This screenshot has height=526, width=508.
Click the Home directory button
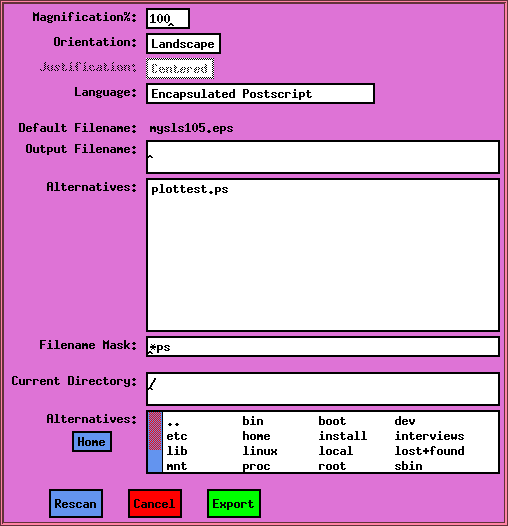point(92,441)
